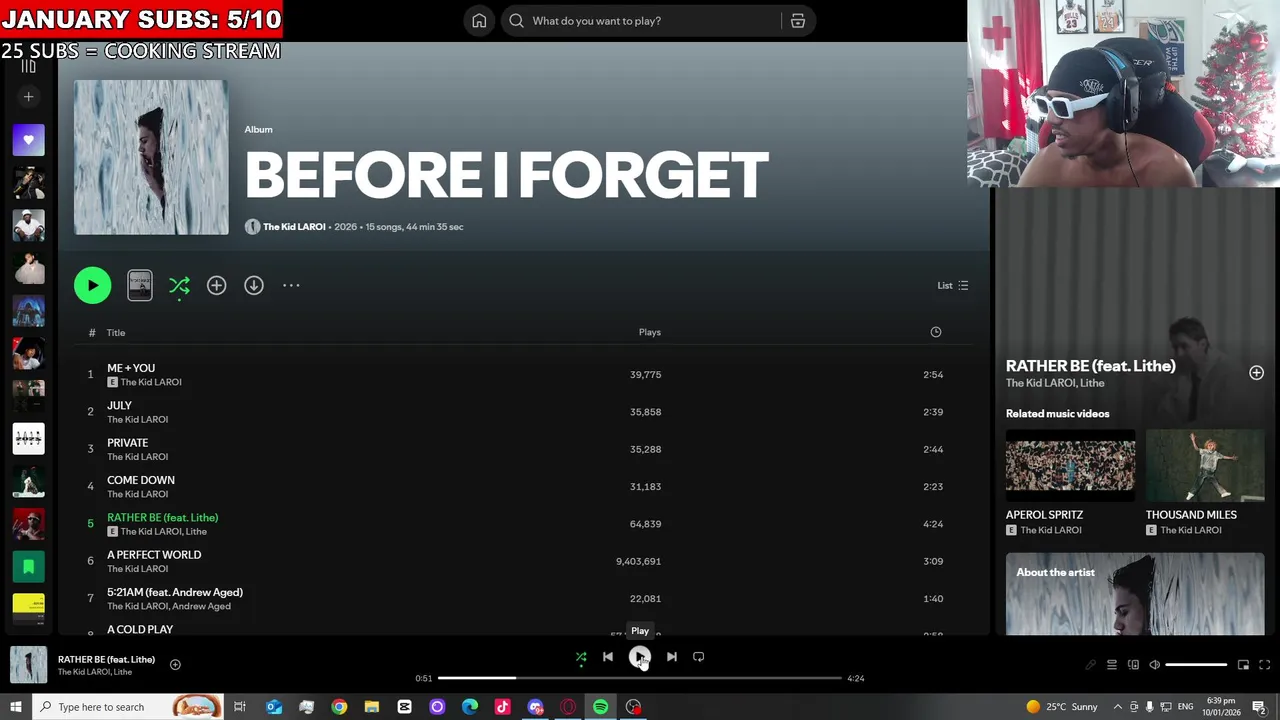Skip to the previous track
Screen dimensions: 1280x720
coord(607,657)
